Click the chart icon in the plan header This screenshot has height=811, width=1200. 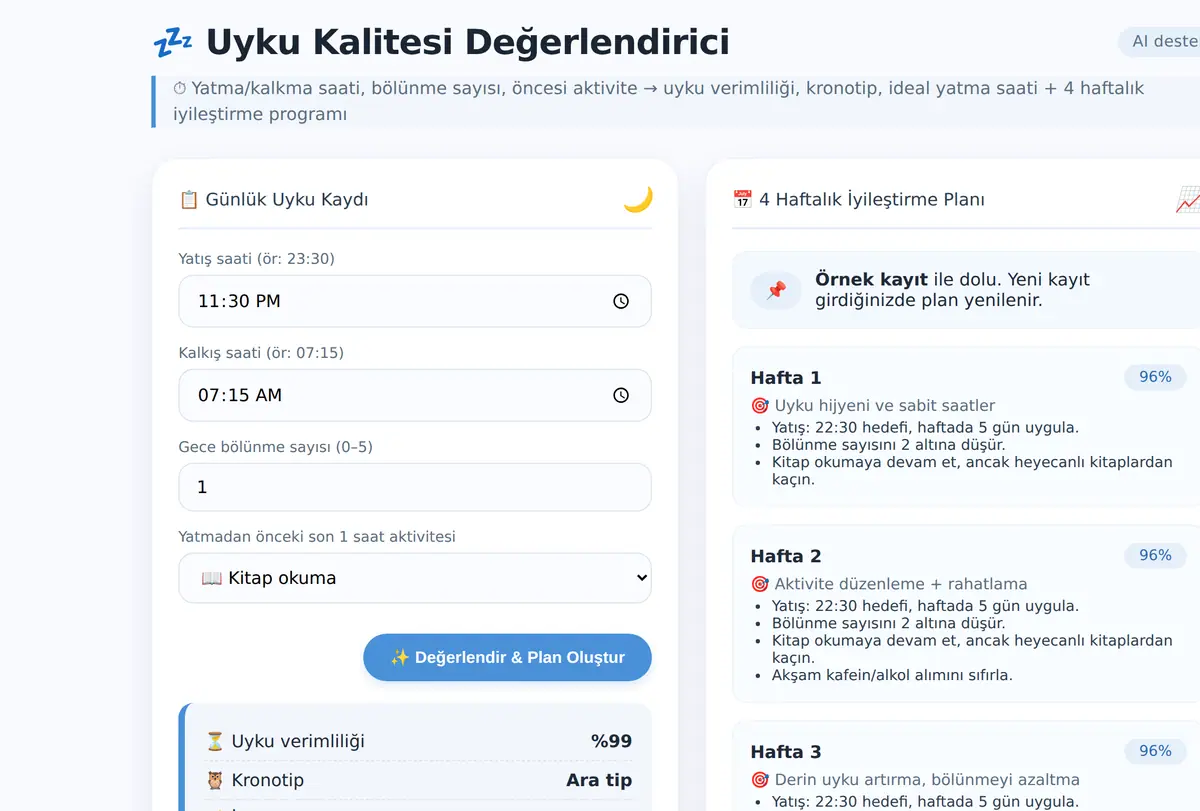(x=1188, y=199)
